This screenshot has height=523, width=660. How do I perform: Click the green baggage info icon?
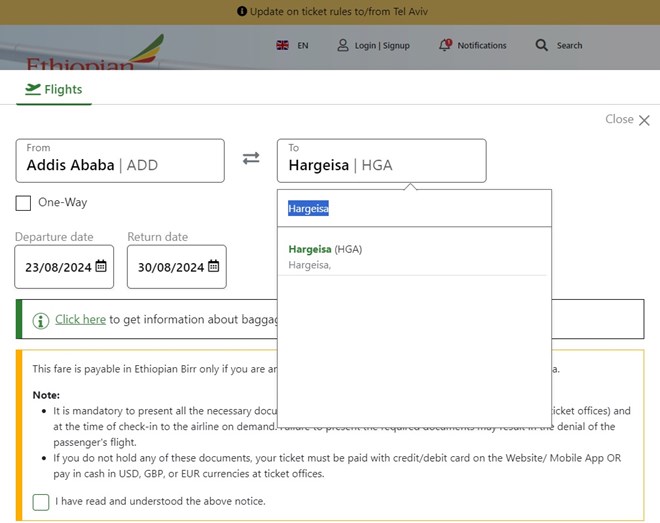[x=41, y=320]
